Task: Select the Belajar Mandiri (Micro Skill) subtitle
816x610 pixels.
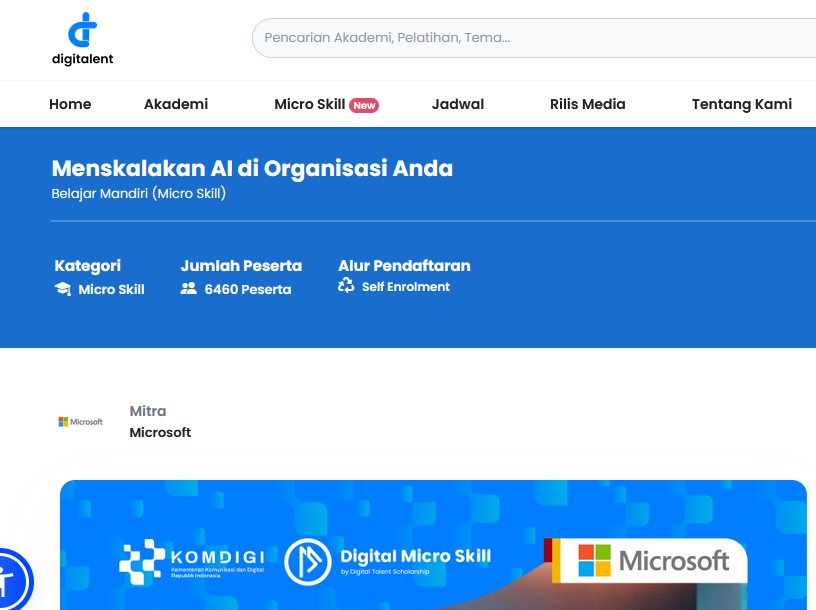Action: 139,194
